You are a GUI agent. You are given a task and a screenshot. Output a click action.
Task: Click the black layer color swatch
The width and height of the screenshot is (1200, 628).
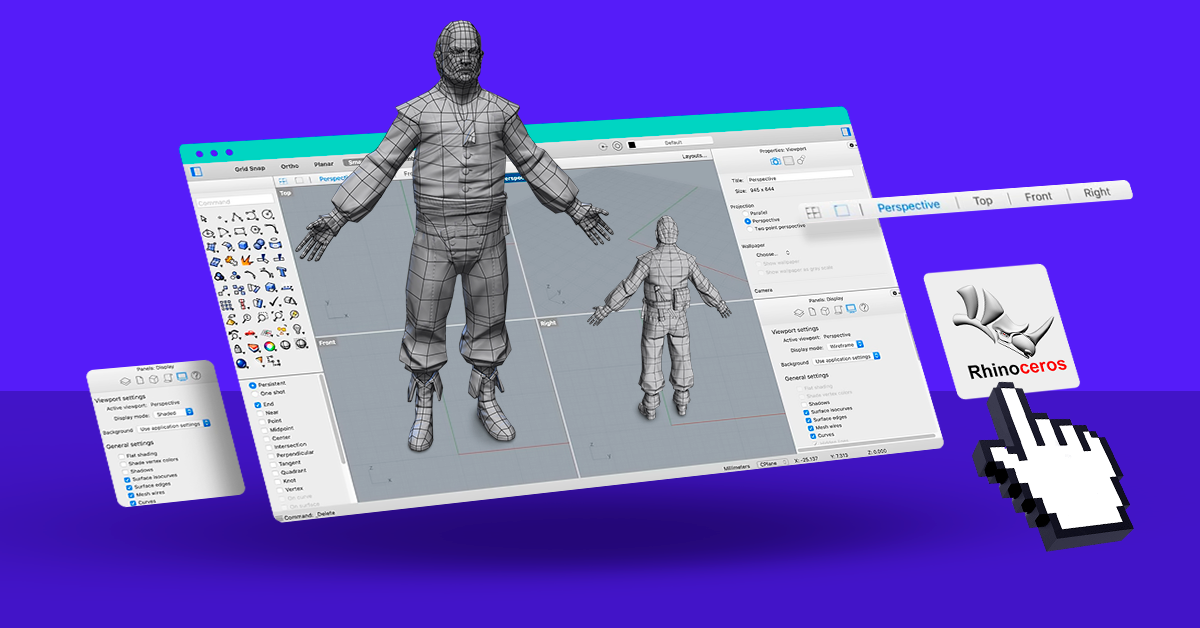[632, 145]
